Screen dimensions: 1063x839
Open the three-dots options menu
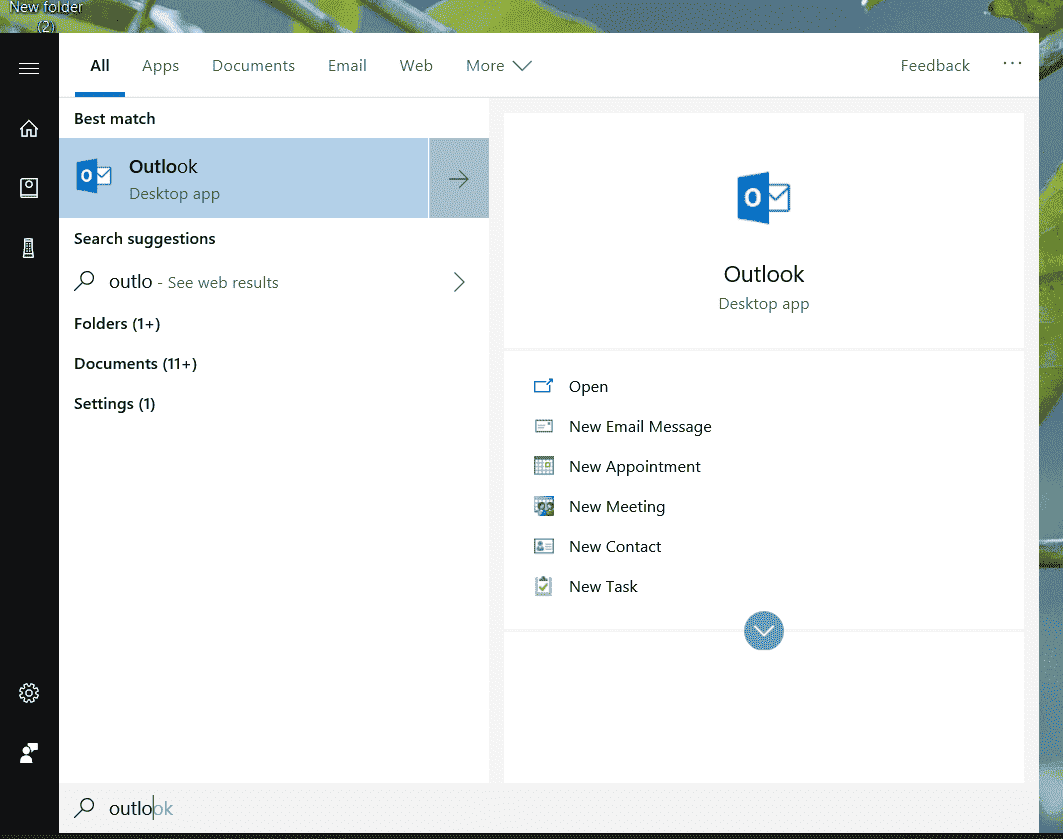1012,63
